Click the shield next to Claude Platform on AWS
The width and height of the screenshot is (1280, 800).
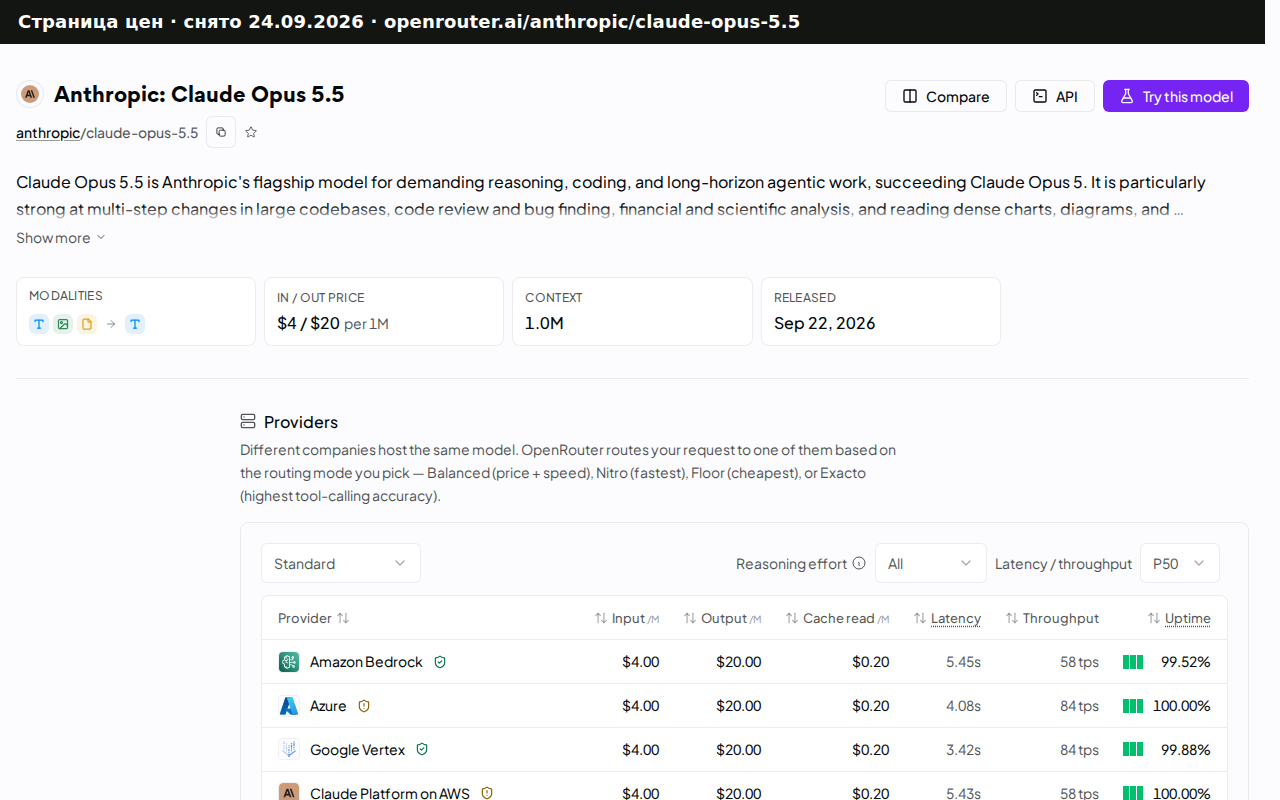pos(487,793)
